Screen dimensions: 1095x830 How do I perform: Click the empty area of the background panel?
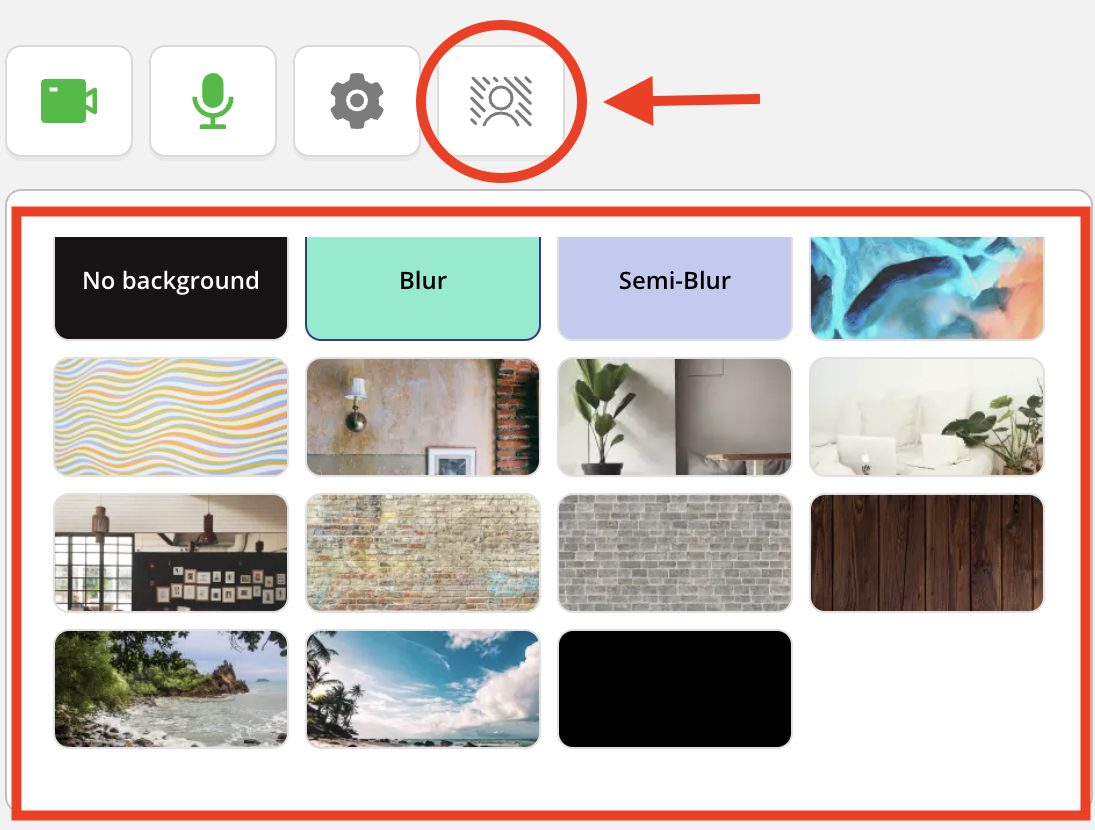(927, 689)
